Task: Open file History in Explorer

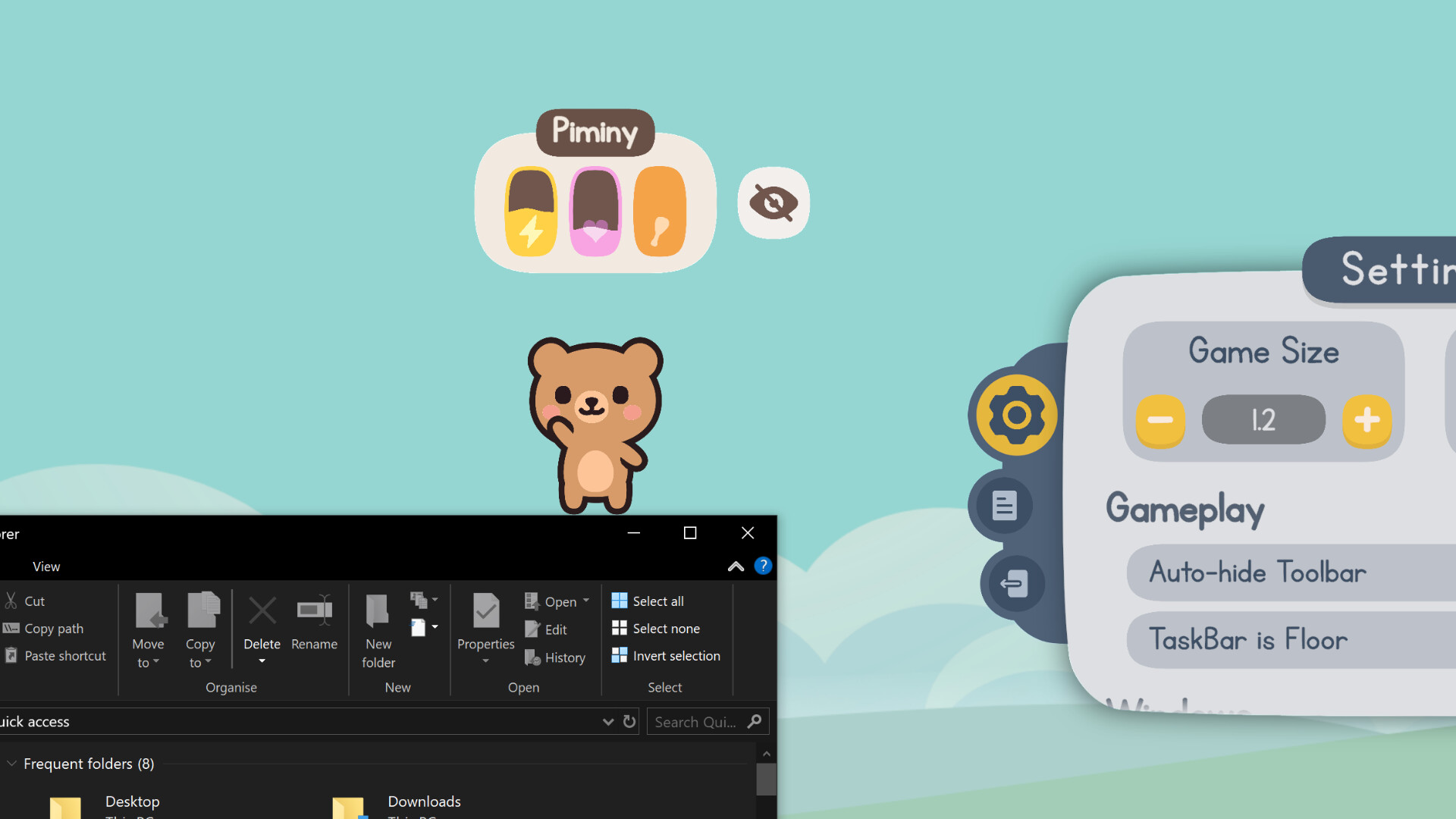Action: (556, 657)
